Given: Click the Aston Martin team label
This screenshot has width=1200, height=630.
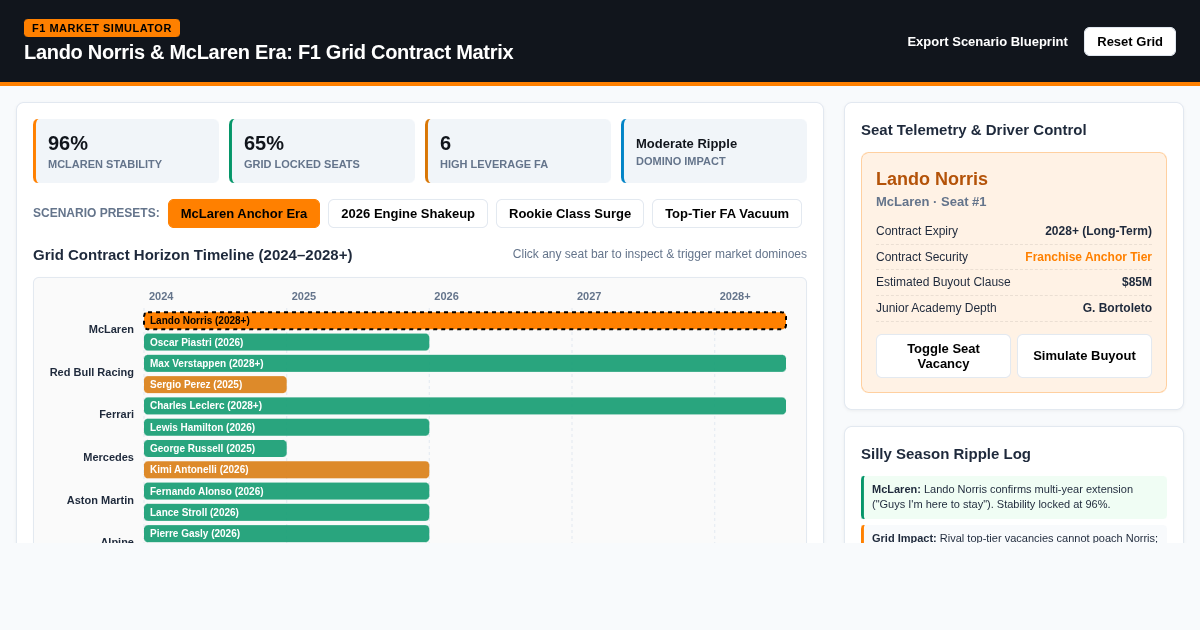Looking at the screenshot, I should [x=100, y=500].
